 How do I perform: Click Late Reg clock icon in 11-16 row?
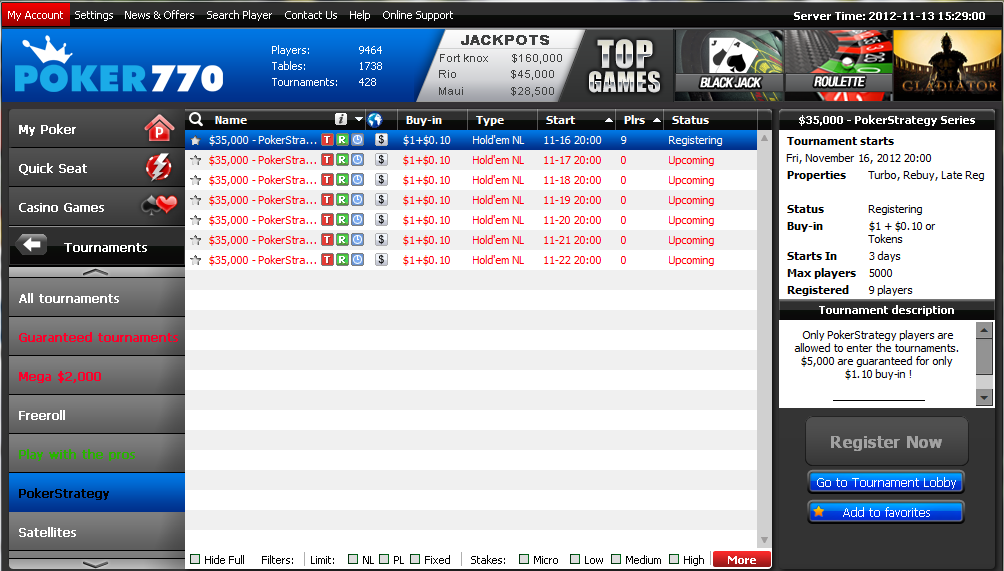tap(357, 140)
